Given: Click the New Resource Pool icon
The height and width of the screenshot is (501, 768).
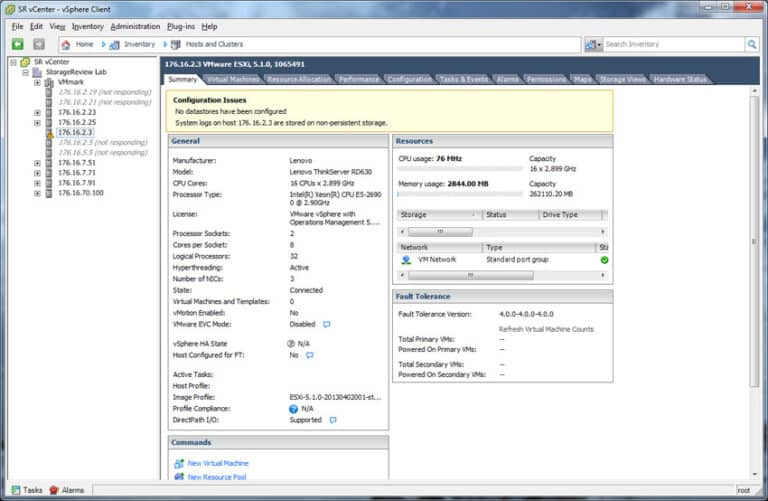Looking at the screenshot, I should pyautogui.click(x=179, y=477).
